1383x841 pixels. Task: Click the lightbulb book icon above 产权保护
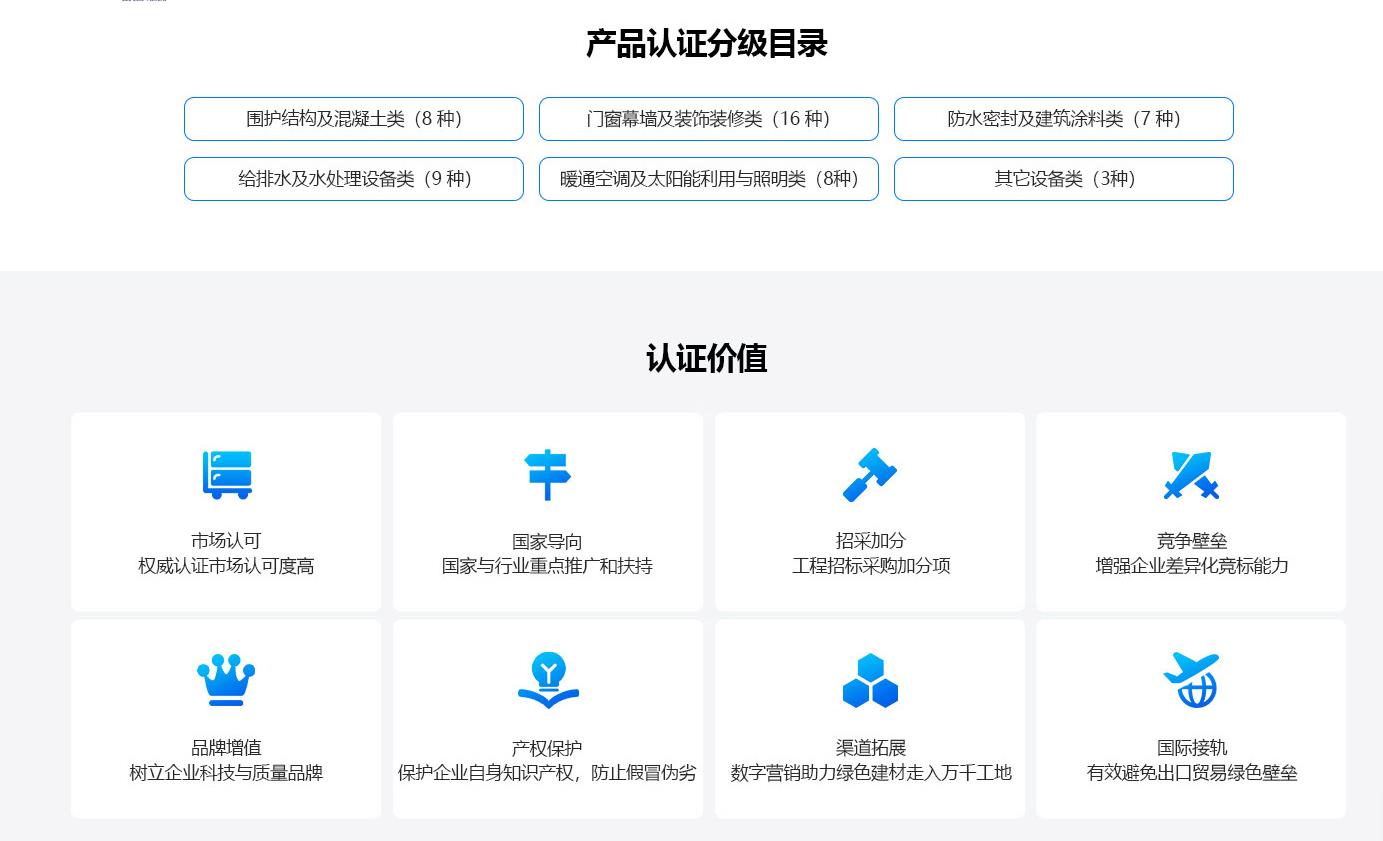[x=548, y=680]
